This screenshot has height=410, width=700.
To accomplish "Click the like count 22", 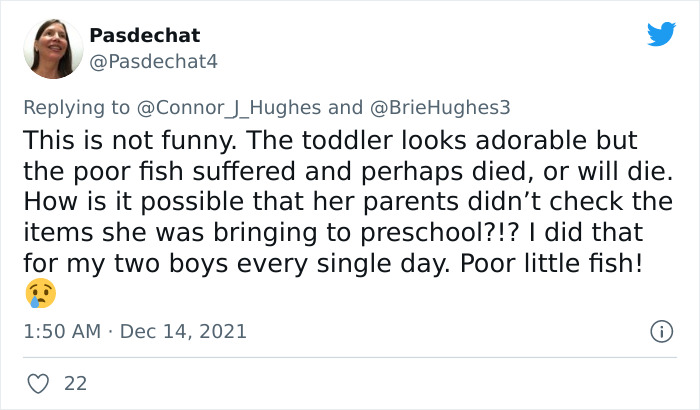I will click(x=74, y=383).
